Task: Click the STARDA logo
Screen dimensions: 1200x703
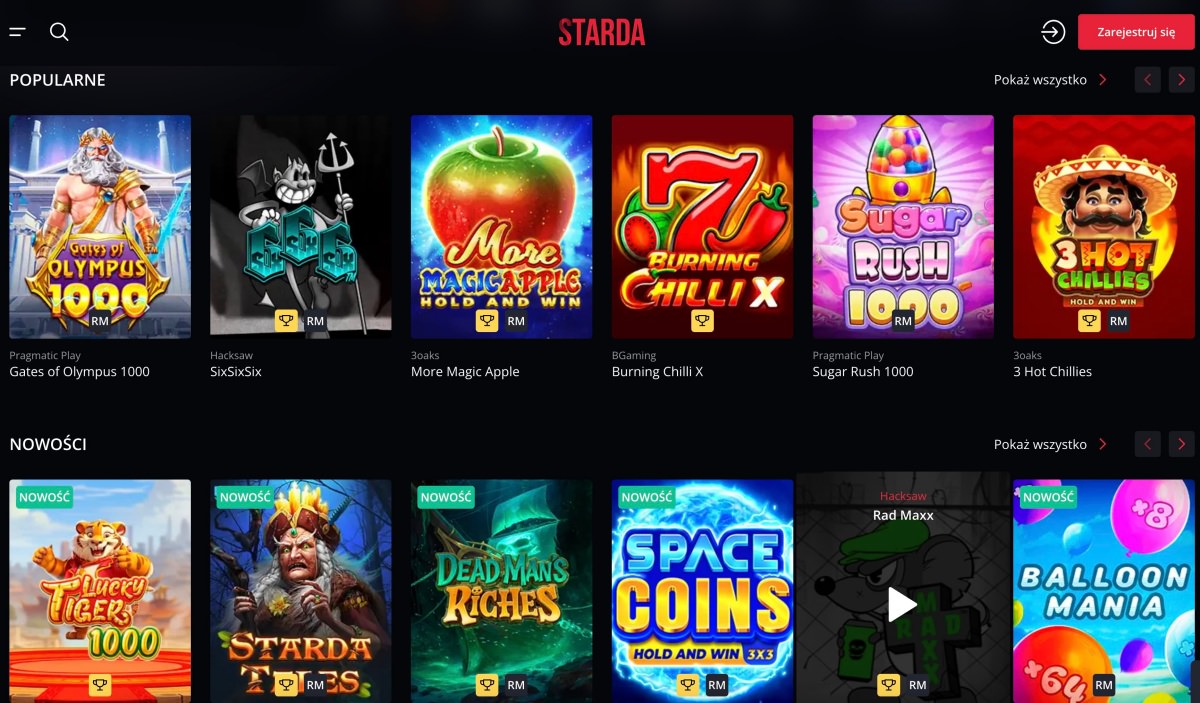Action: coord(602,32)
